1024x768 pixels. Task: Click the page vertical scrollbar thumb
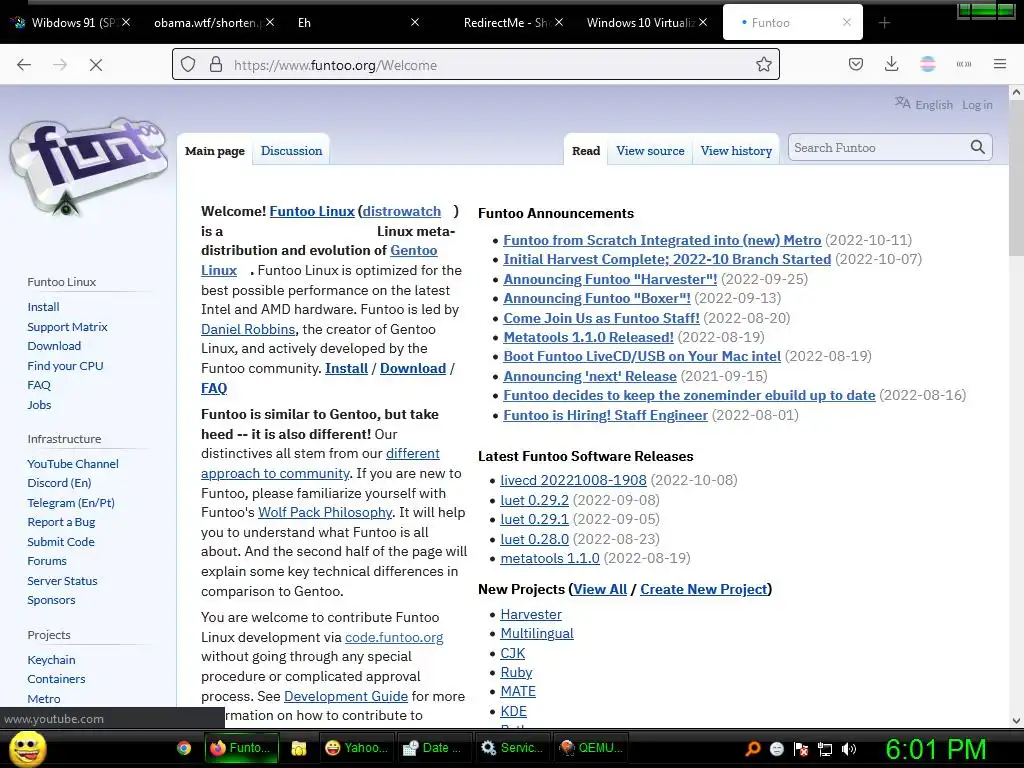[x=1016, y=180]
